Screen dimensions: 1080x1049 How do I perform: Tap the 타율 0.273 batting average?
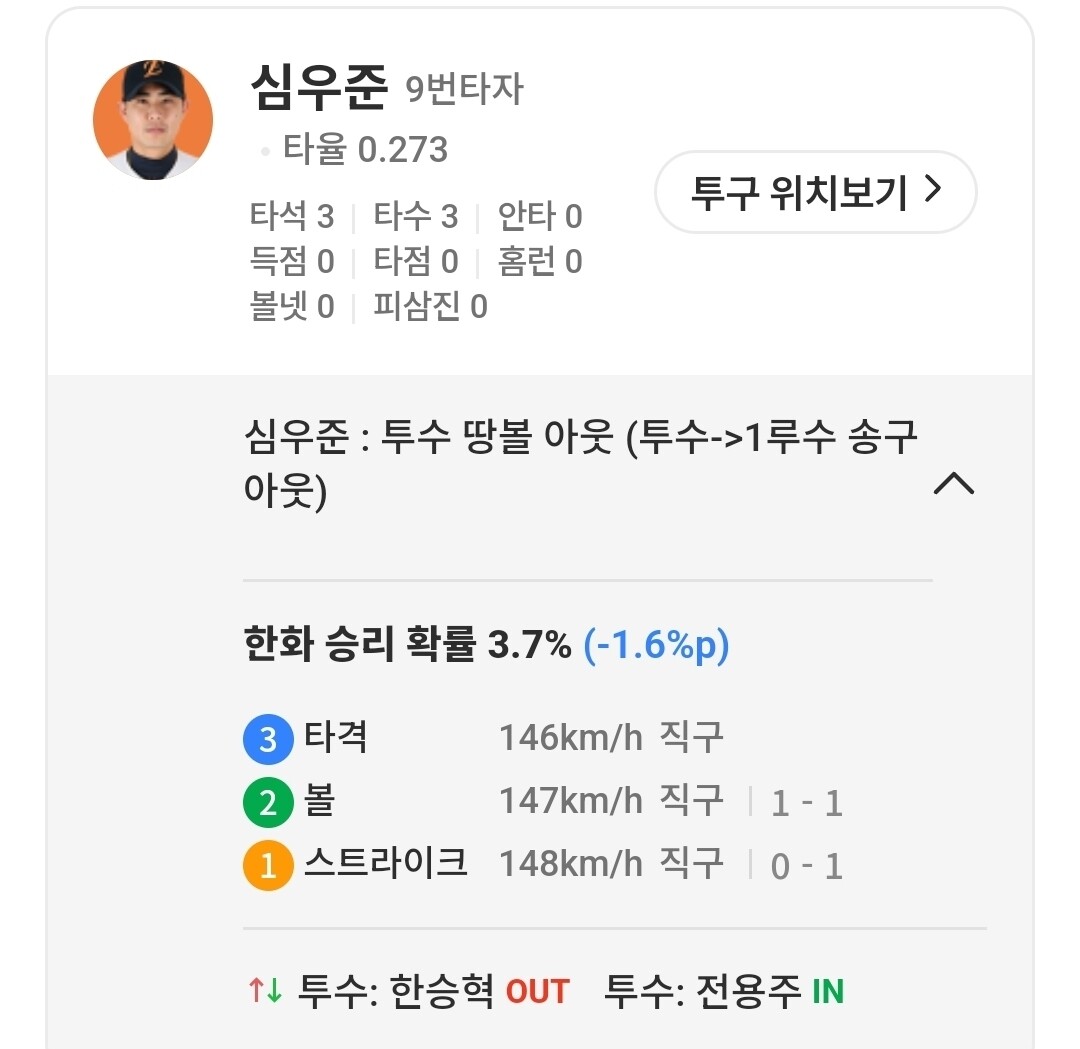tap(365, 150)
